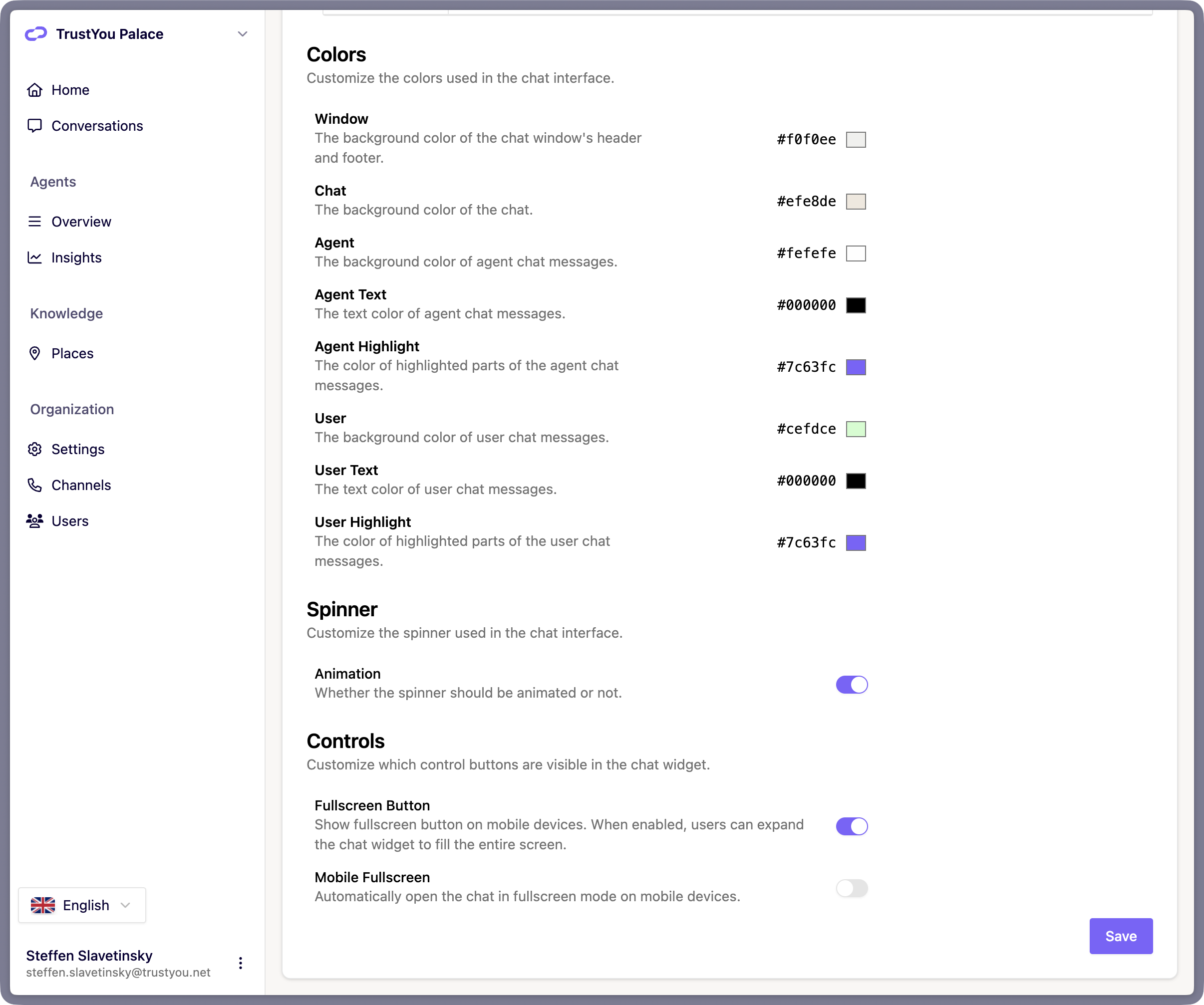The width and height of the screenshot is (1204, 1005).
Task: Open Conversations in sidebar
Action: coord(97,126)
